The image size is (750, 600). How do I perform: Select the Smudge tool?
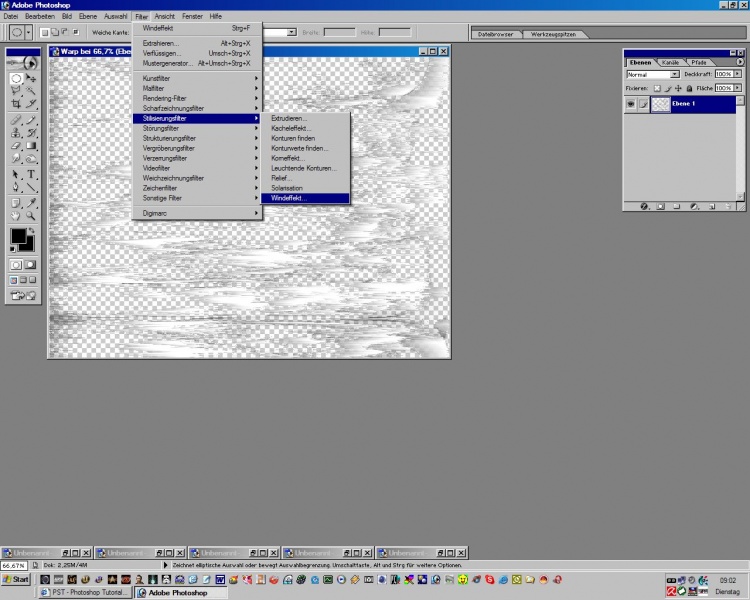click(x=16, y=158)
